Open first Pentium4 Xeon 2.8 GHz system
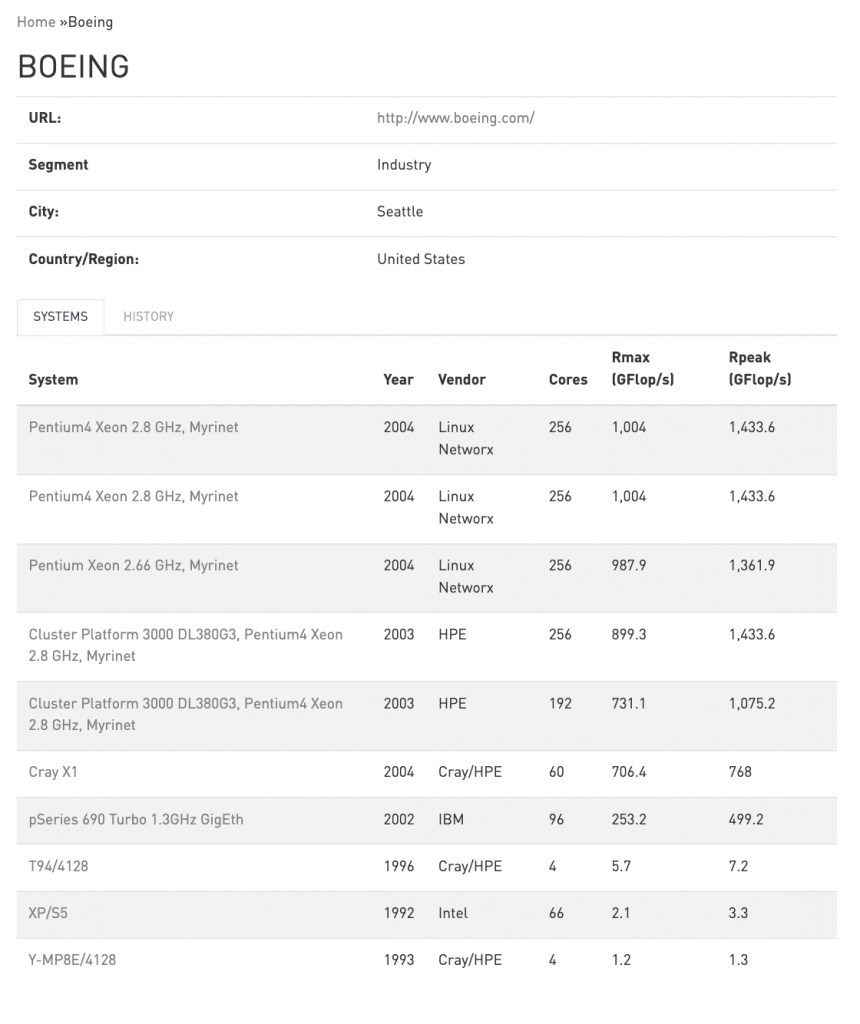 [x=133, y=427]
